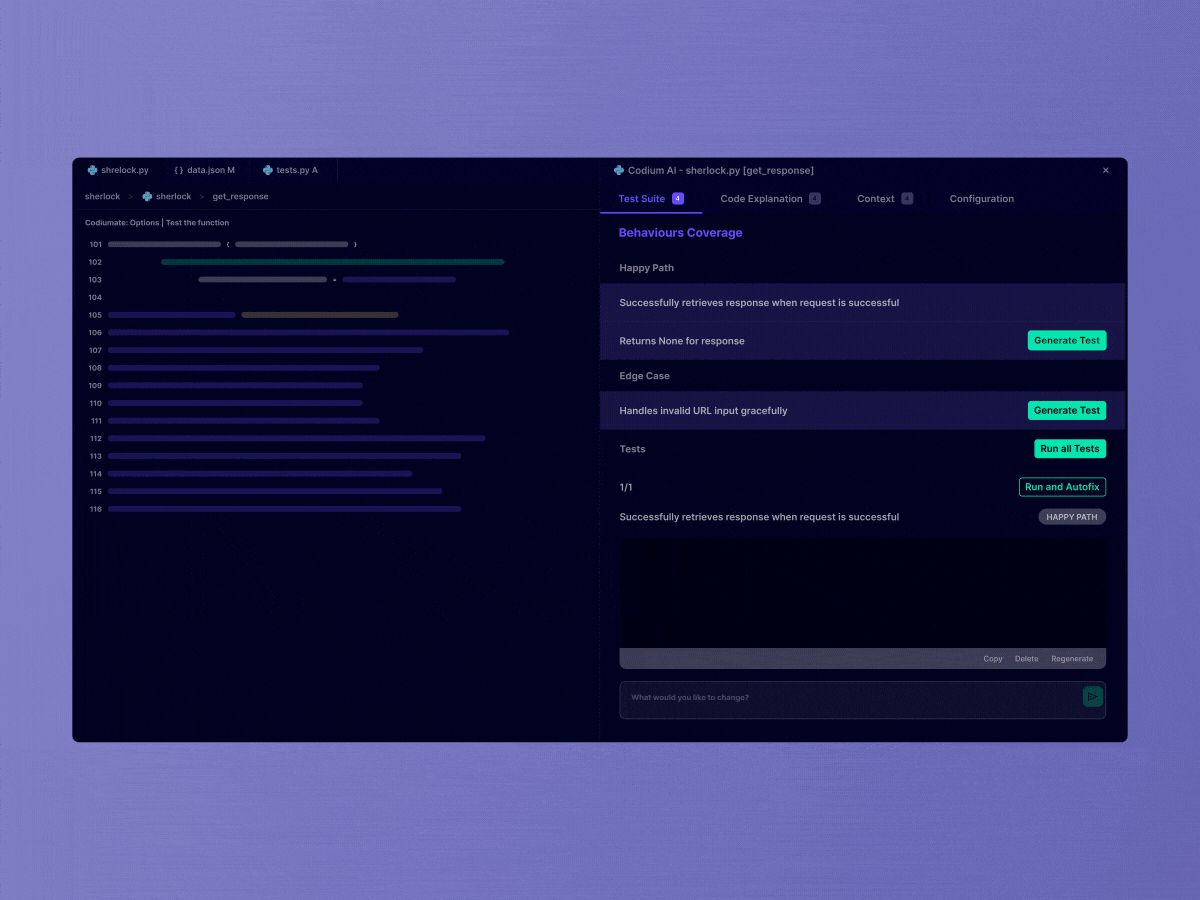Click Happy Path section label
Image resolution: width=1200 pixels, height=900 pixels.
647,268
